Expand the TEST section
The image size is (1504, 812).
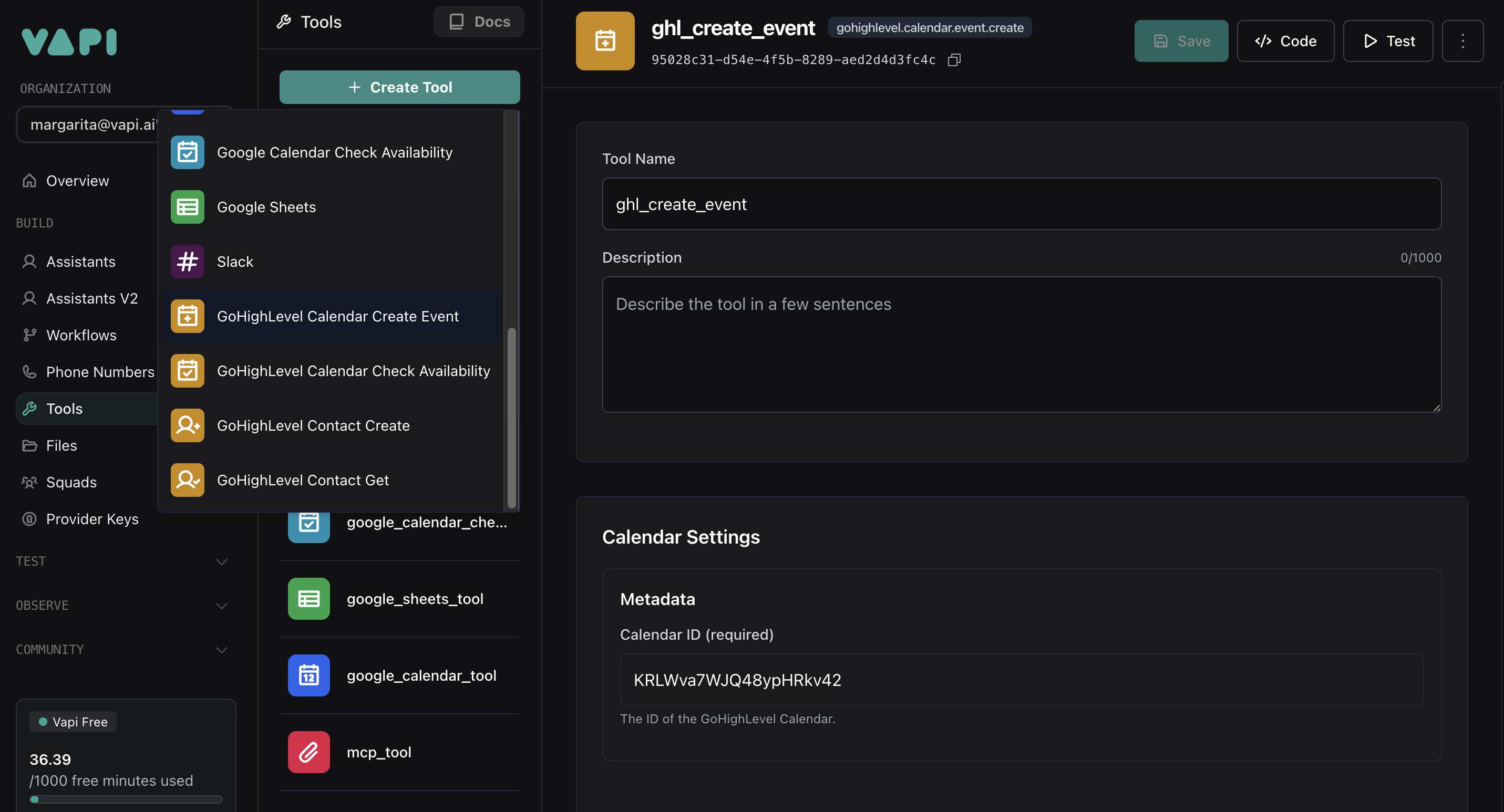point(221,561)
